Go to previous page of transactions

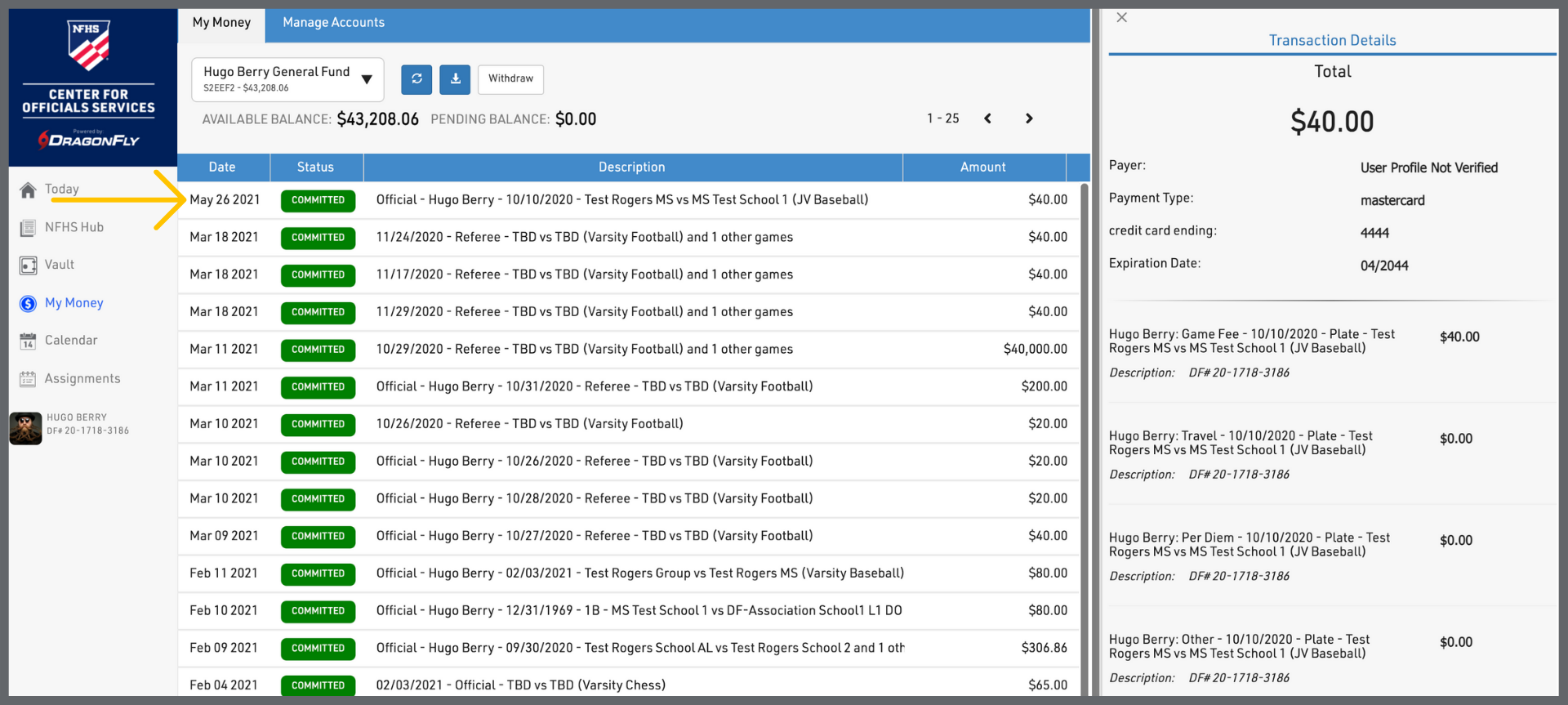click(988, 119)
